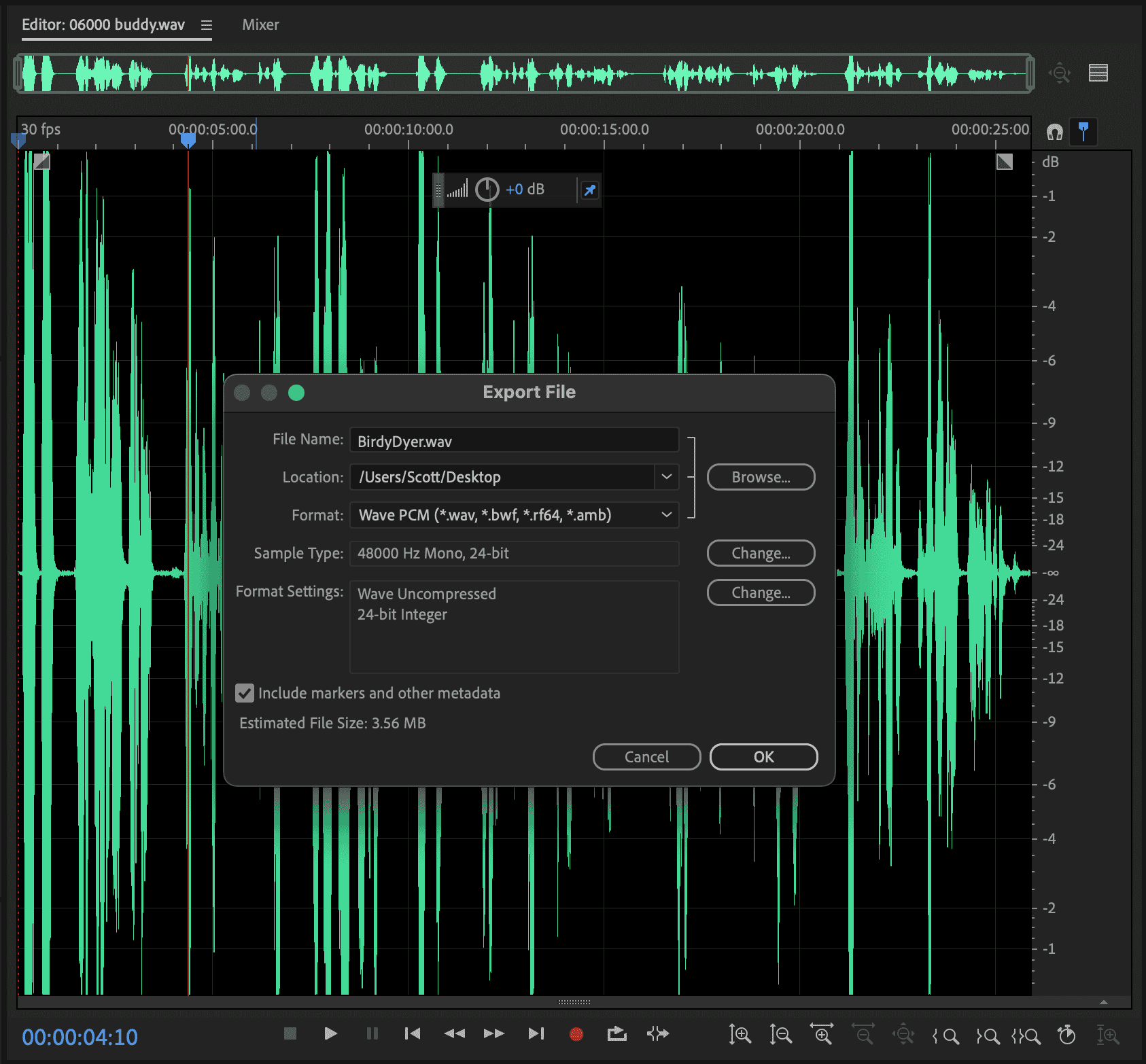Click the HUD volume gain knob
The image size is (1146, 1064).
(x=487, y=190)
